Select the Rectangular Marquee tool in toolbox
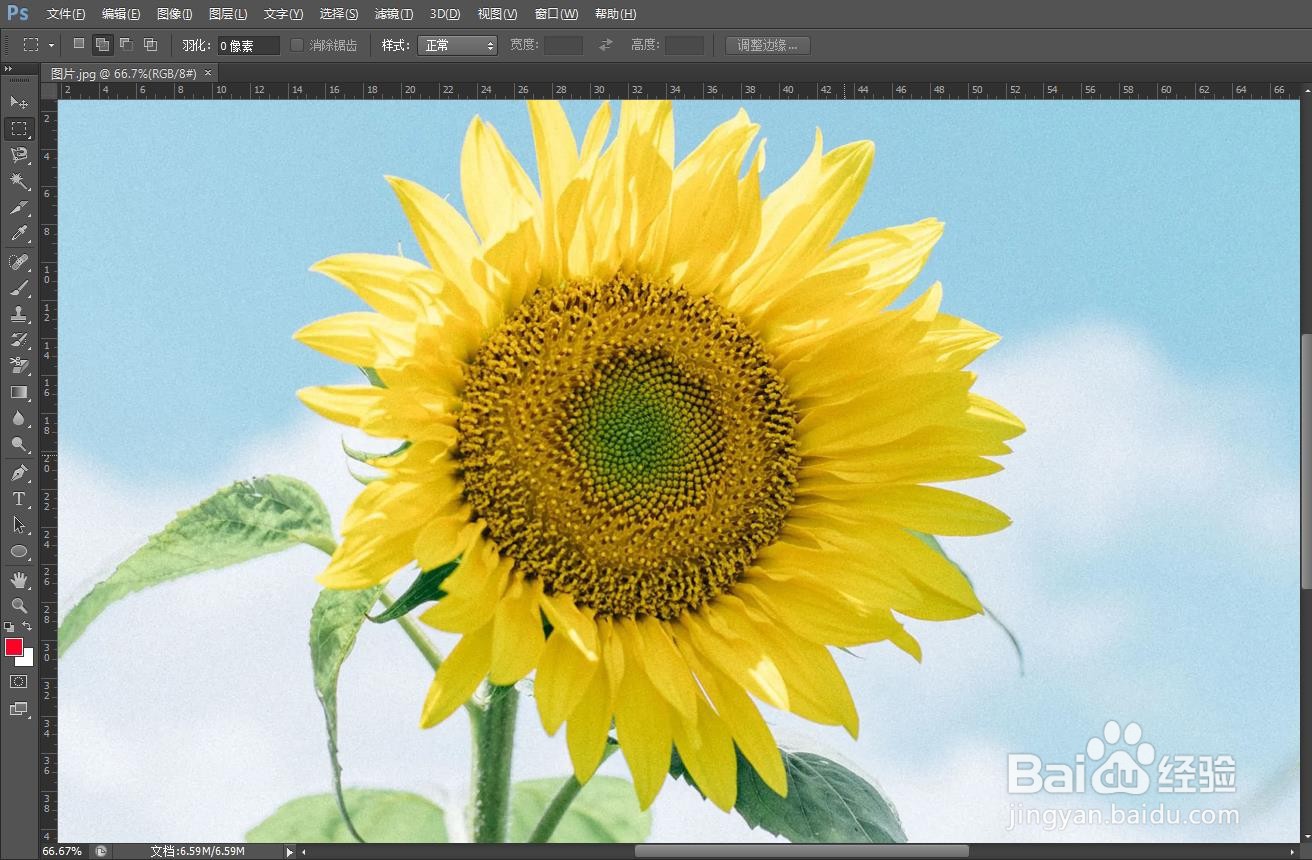The height and width of the screenshot is (860, 1312). (19, 129)
